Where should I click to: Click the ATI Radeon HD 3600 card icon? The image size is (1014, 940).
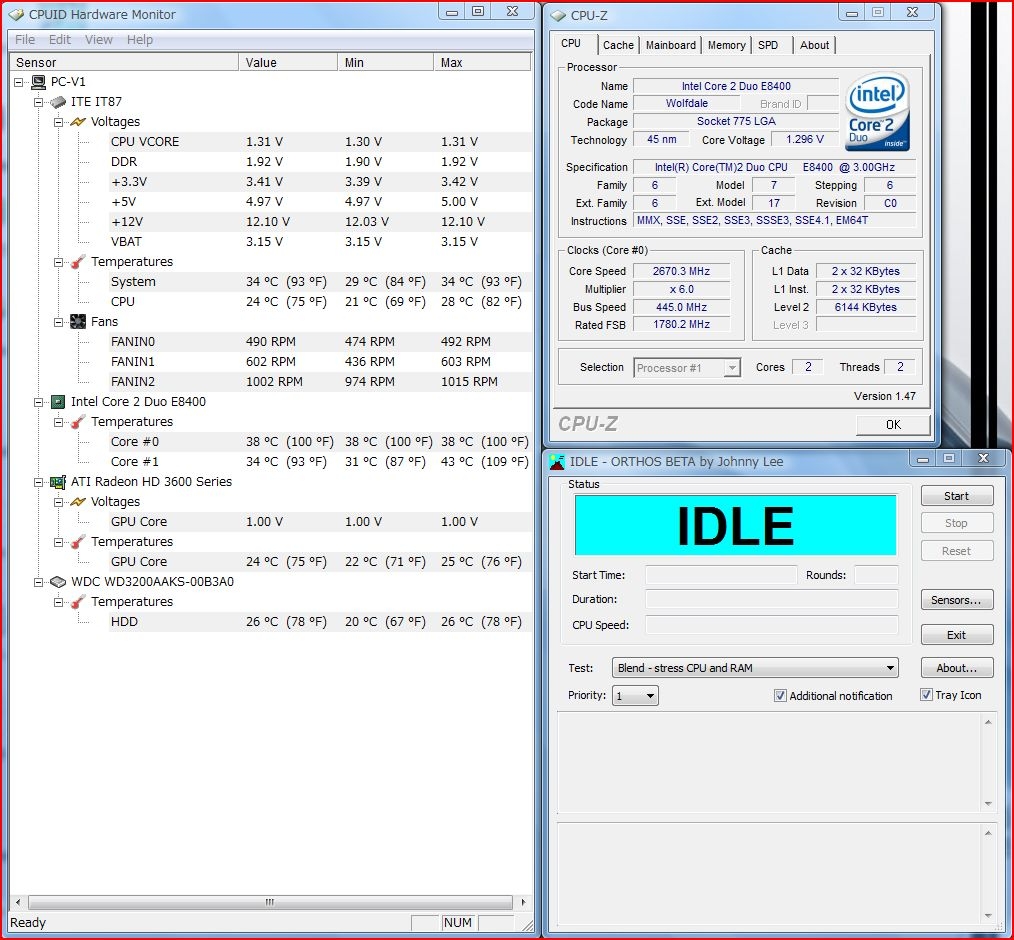pos(59,482)
